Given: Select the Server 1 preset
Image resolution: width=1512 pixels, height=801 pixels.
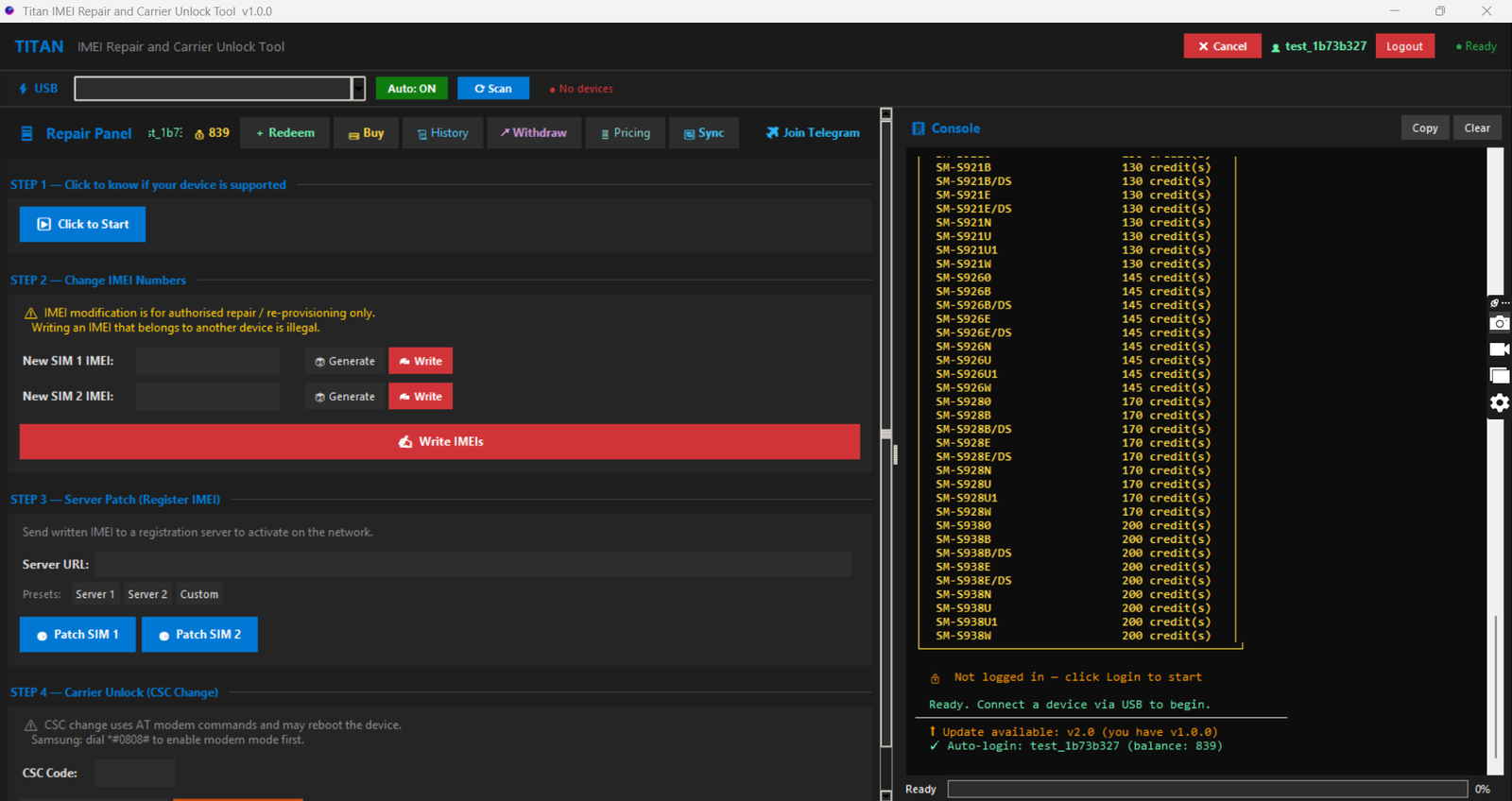Looking at the screenshot, I should (94, 594).
